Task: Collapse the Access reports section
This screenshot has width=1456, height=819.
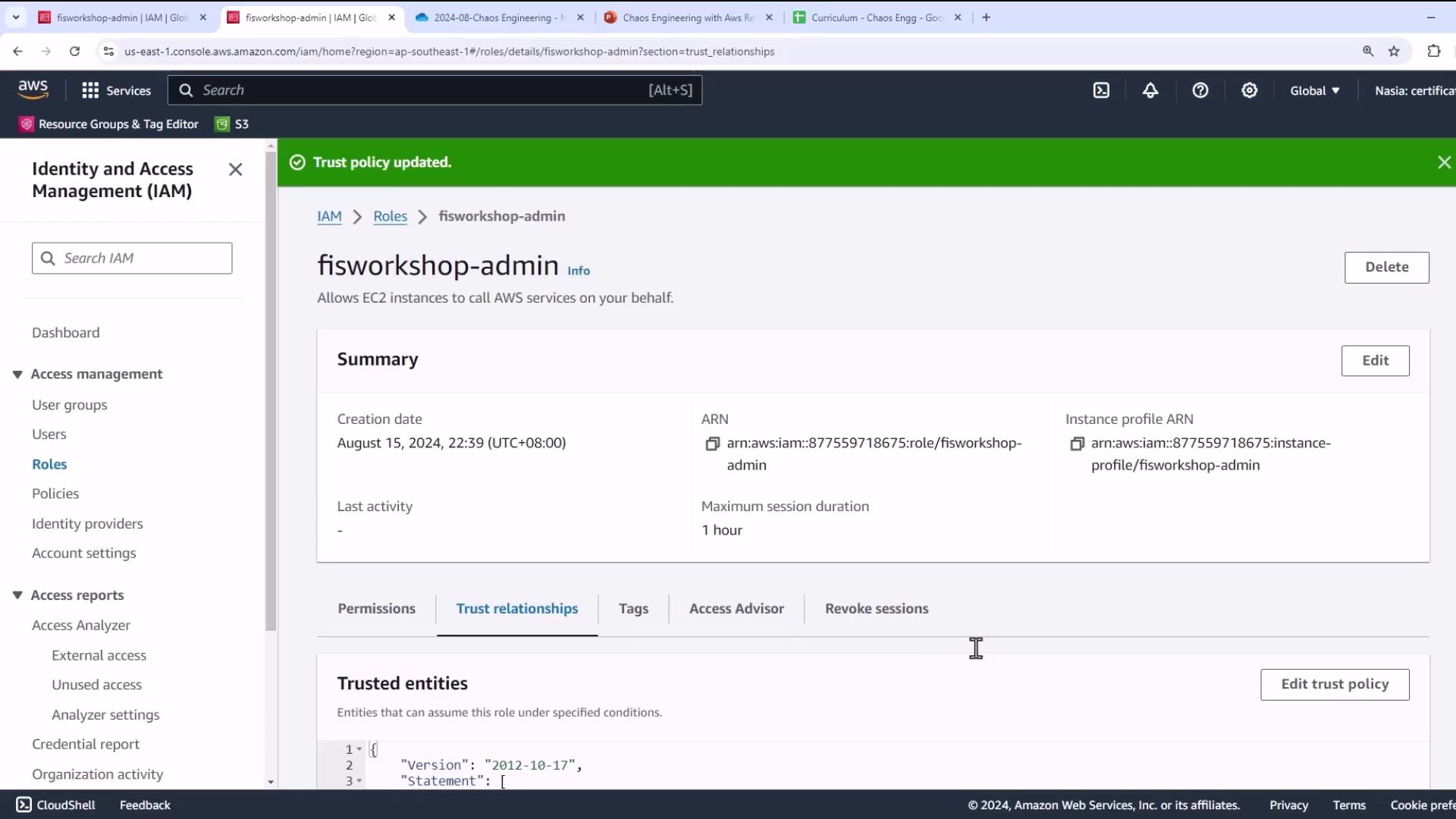Action: coord(17,596)
